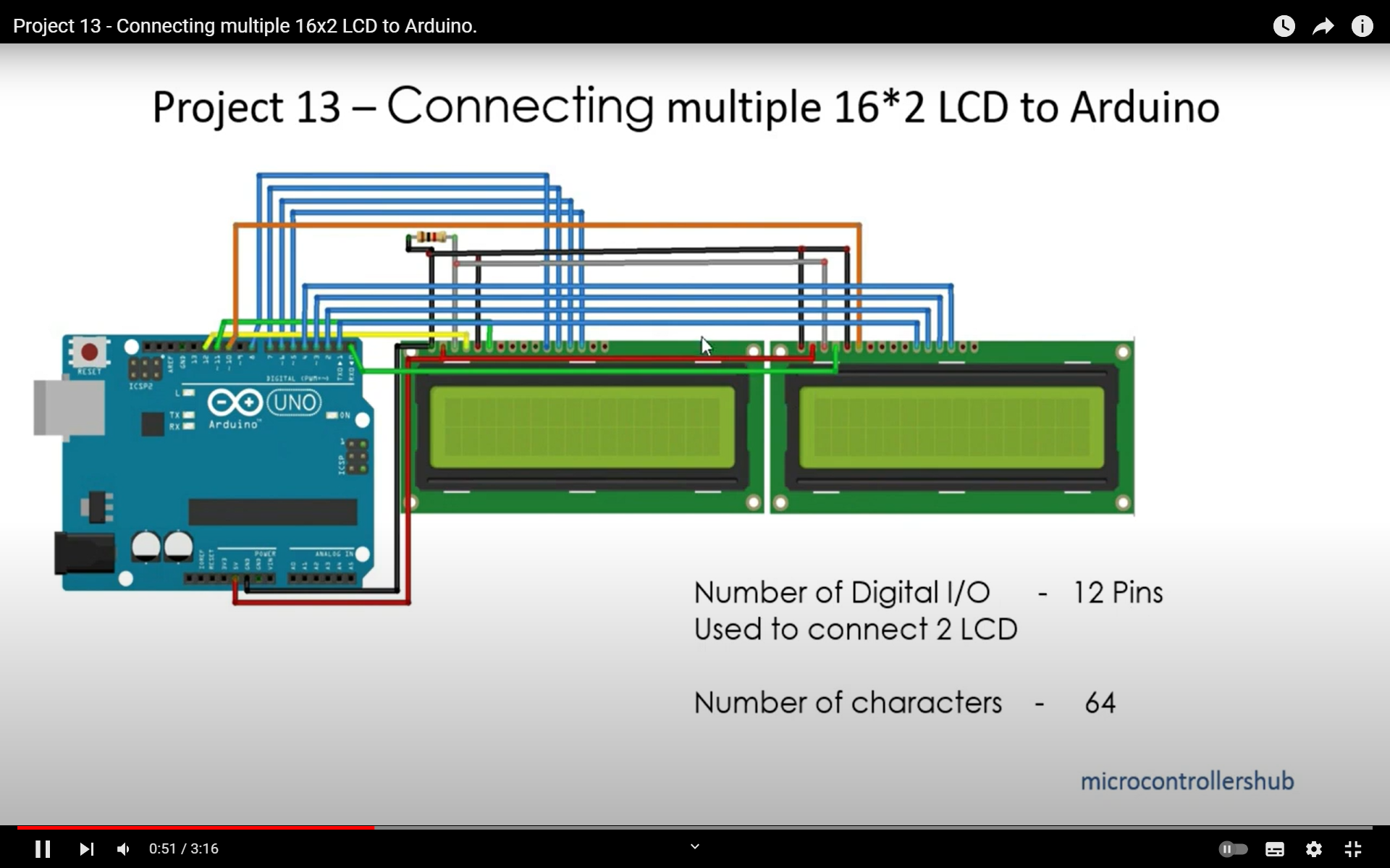Image resolution: width=1390 pixels, height=868 pixels.
Task: Click the Arduino red reset button in diagram
Action: click(89, 353)
